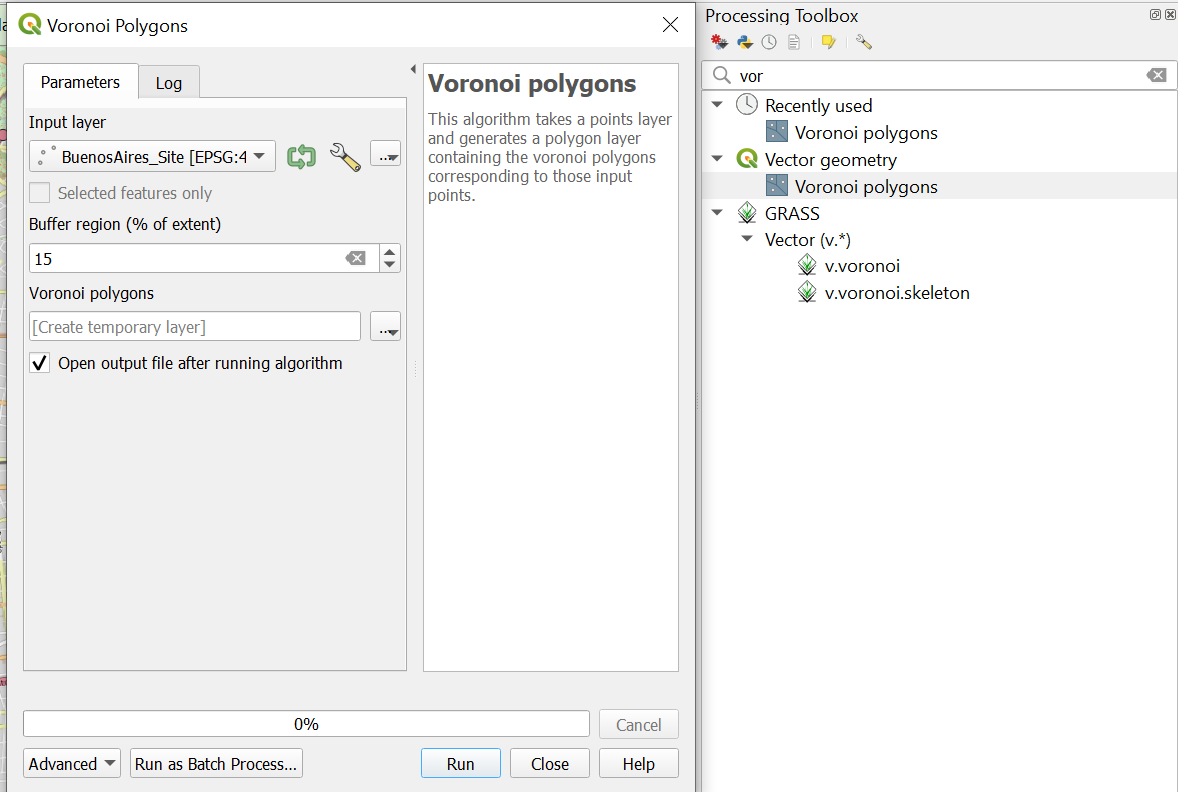Click the iterate over input layer icon
Screen dimensions: 1178x792
click(x=301, y=156)
